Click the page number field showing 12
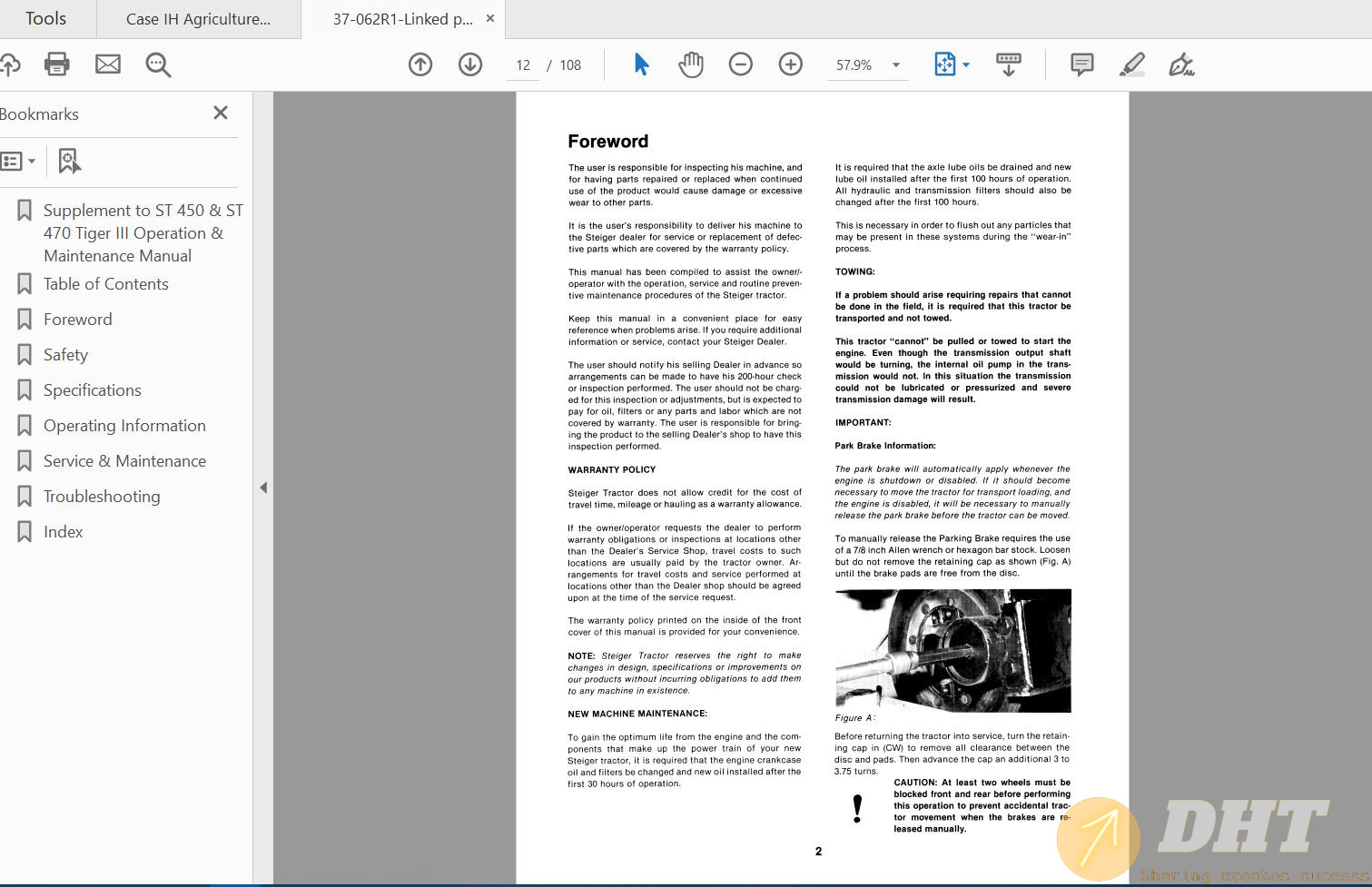The height and width of the screenshot is (887, 1372). pos(523,65)
